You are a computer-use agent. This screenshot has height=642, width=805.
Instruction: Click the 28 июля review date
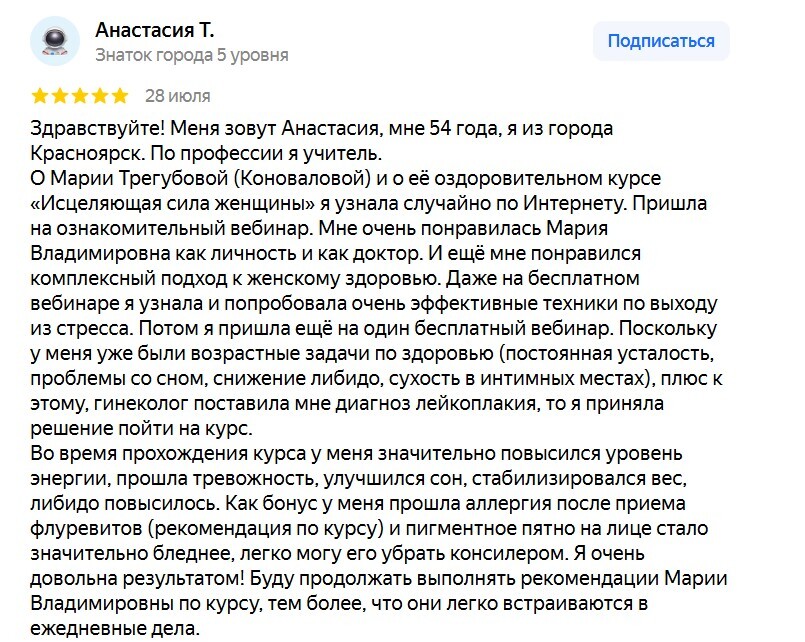coord(177,96)
